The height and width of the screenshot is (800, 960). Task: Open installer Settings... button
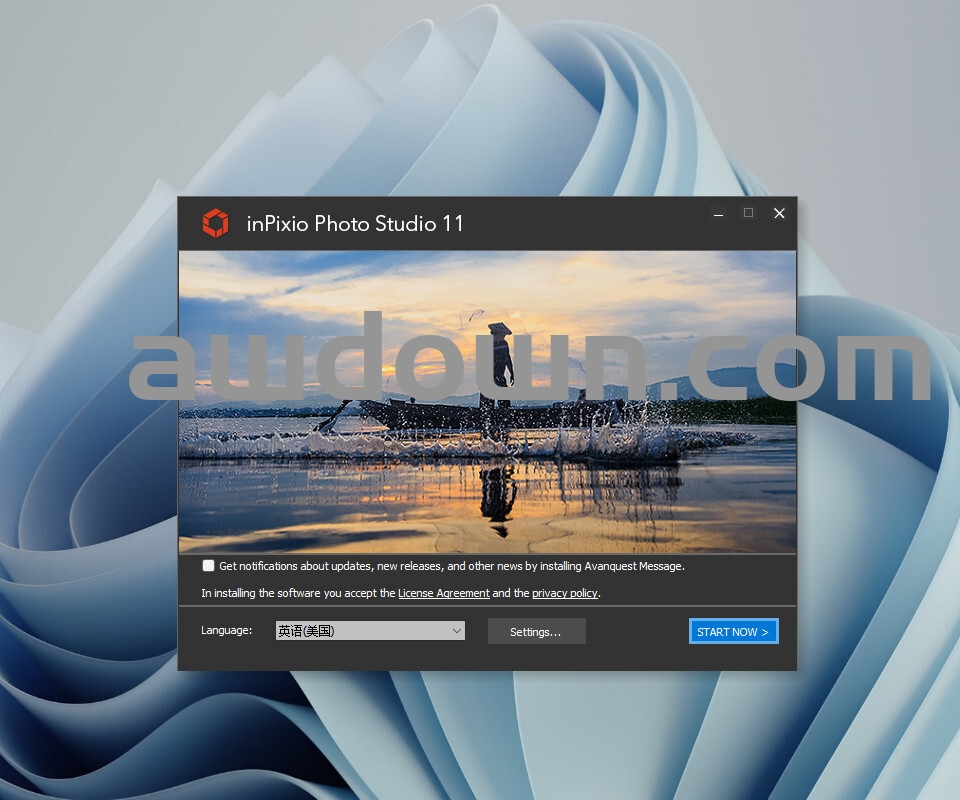pyautogui.click(x=536, y=632)
